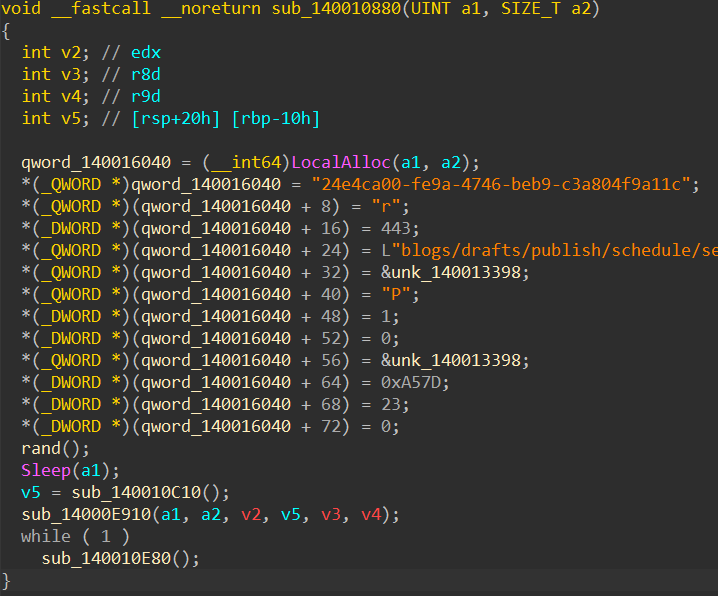Select value 0 on offset 52 line
Image resolution: width=718 pixels, height=596 pixels.
coord(386,338)
